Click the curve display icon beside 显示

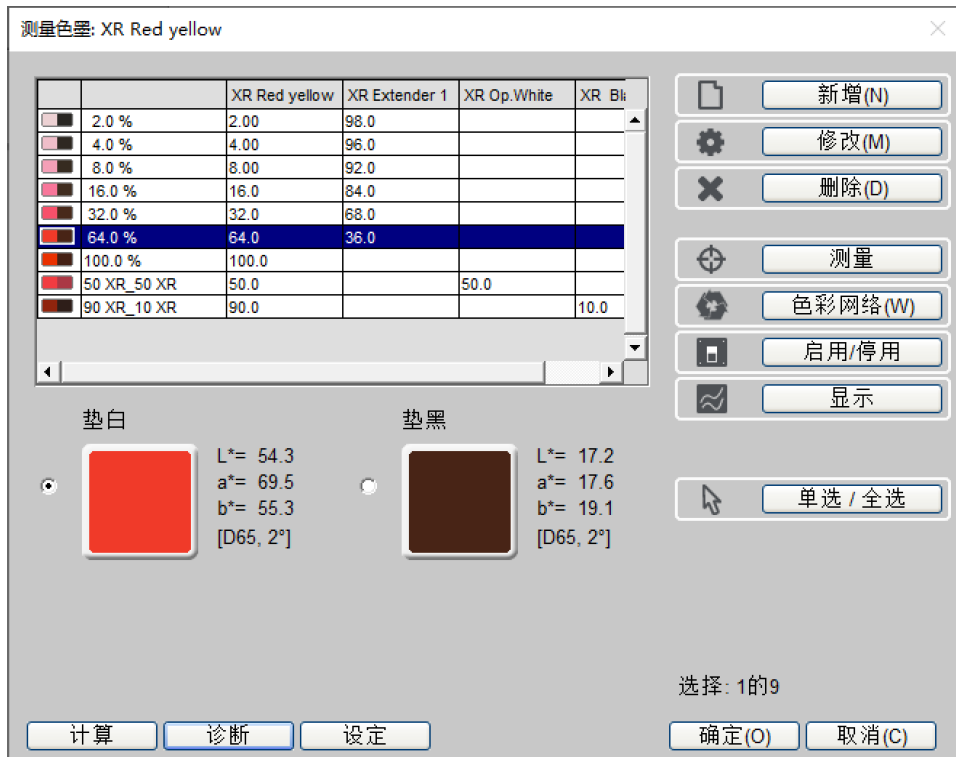711,399
